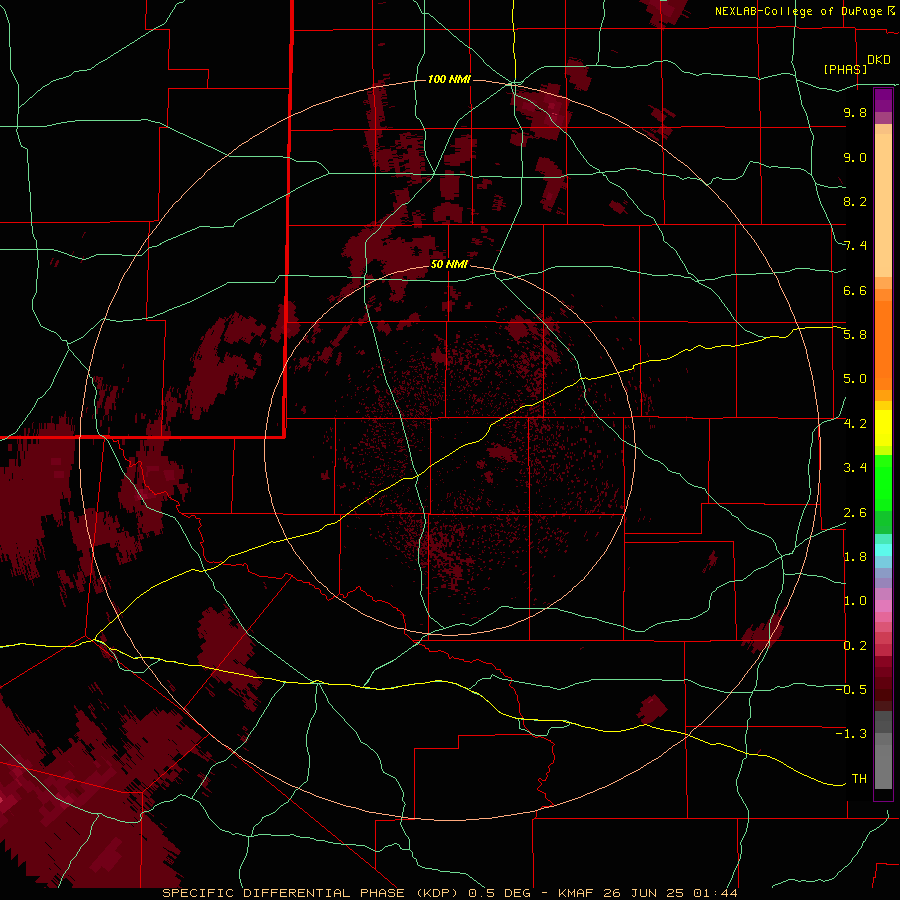
Task: Select the 3.4 value on the color scale
Action: (x=855, y=468)
